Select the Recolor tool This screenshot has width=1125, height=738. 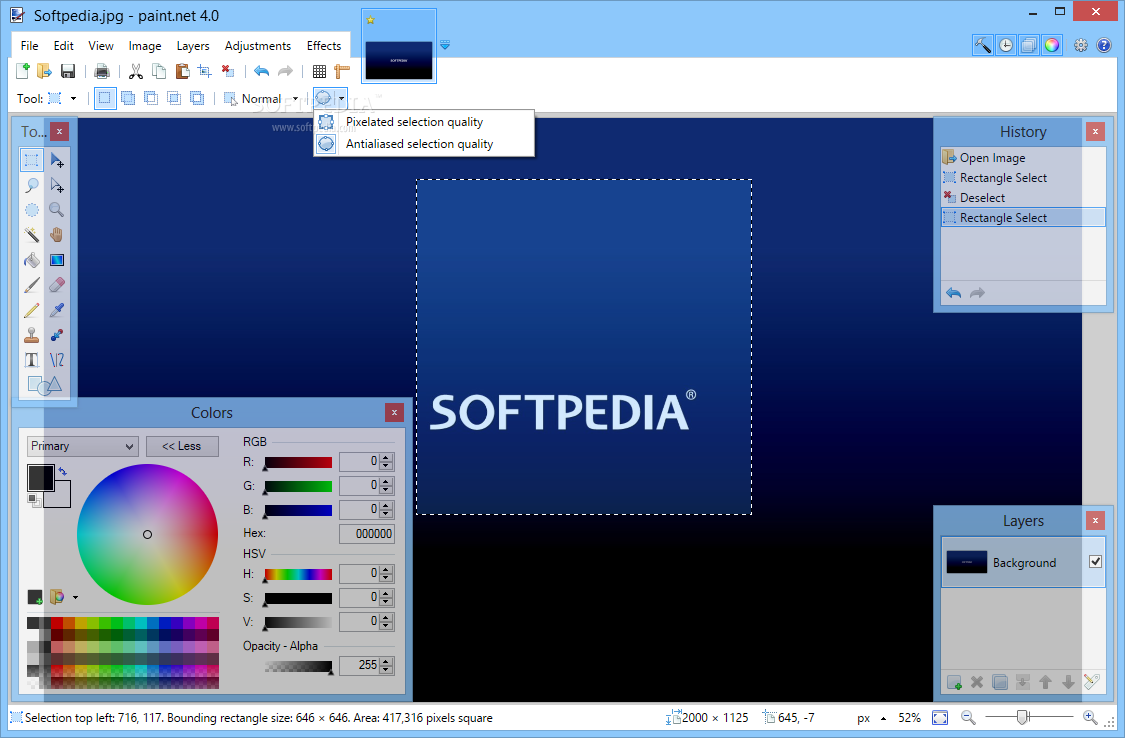click(57, 335)
